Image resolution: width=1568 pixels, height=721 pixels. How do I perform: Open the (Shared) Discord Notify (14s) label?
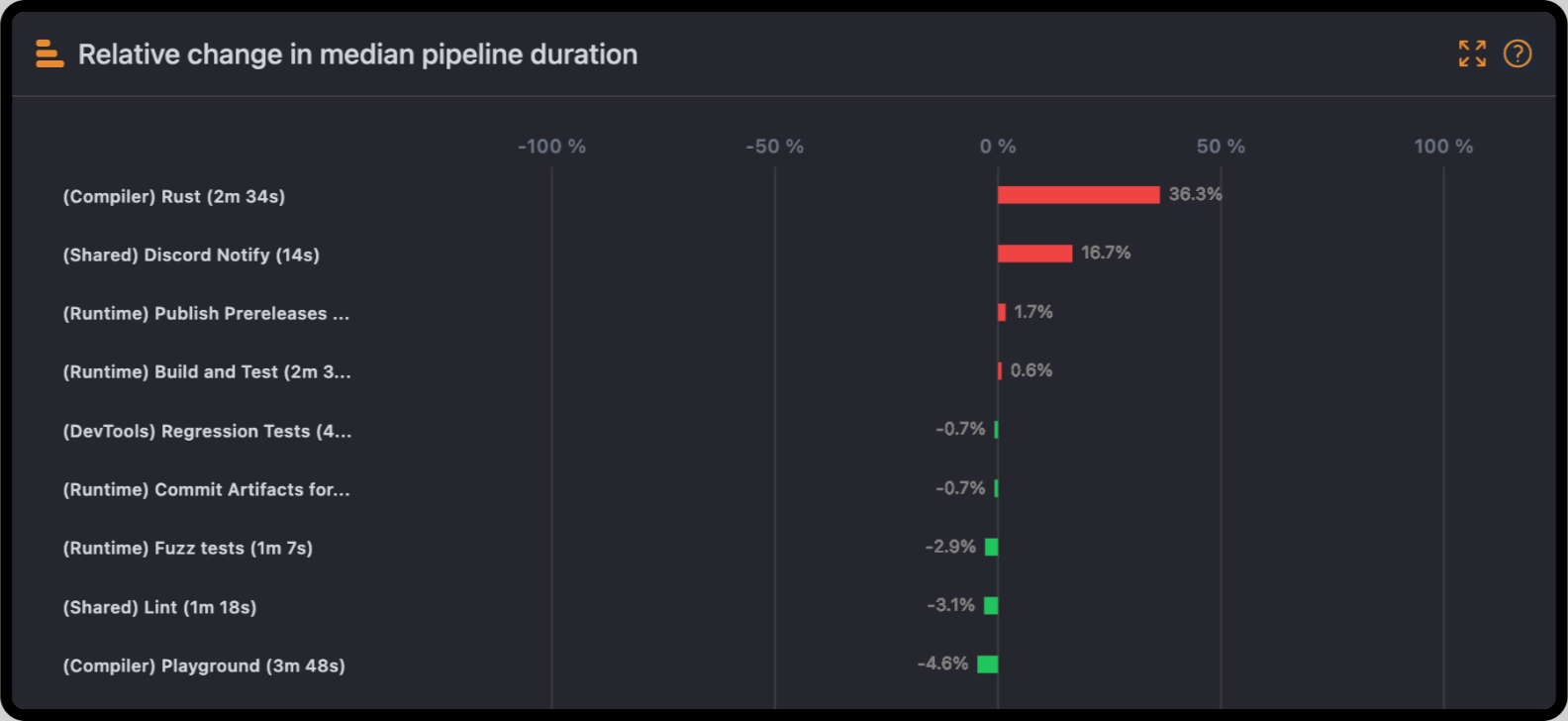[x=191, y=256]
